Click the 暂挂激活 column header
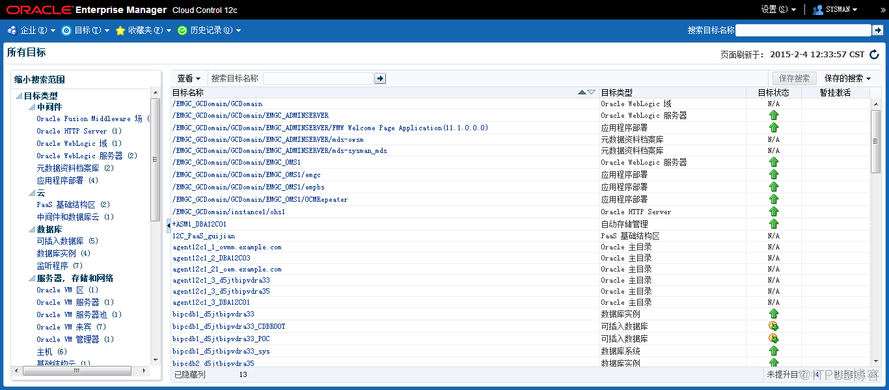 pyautogui.click(x=835, y=92)
